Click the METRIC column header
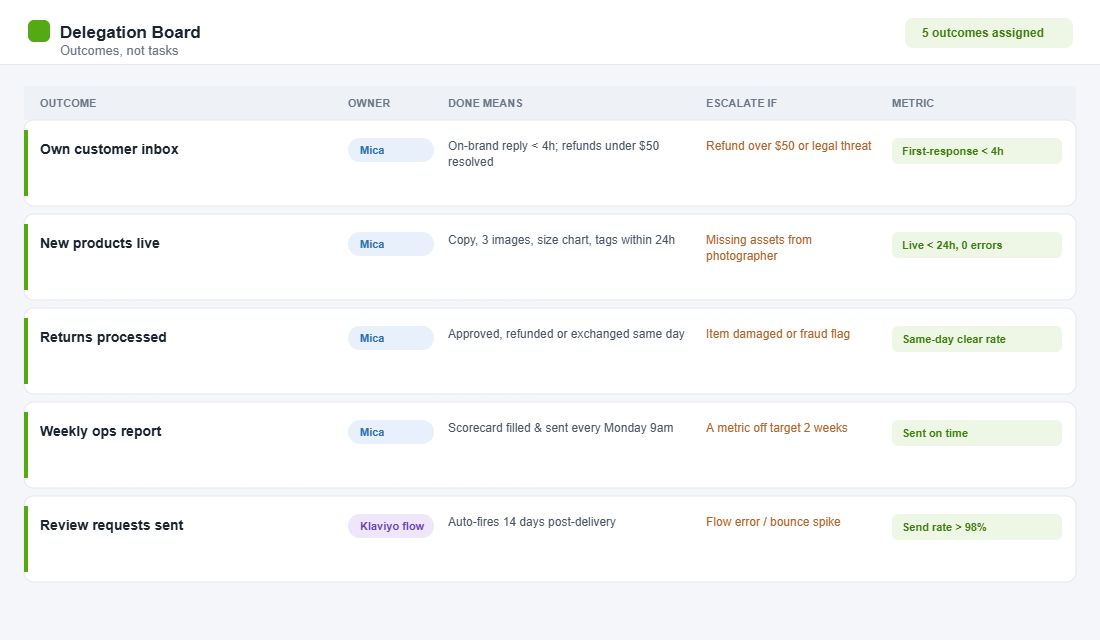 tap(913, 103)
